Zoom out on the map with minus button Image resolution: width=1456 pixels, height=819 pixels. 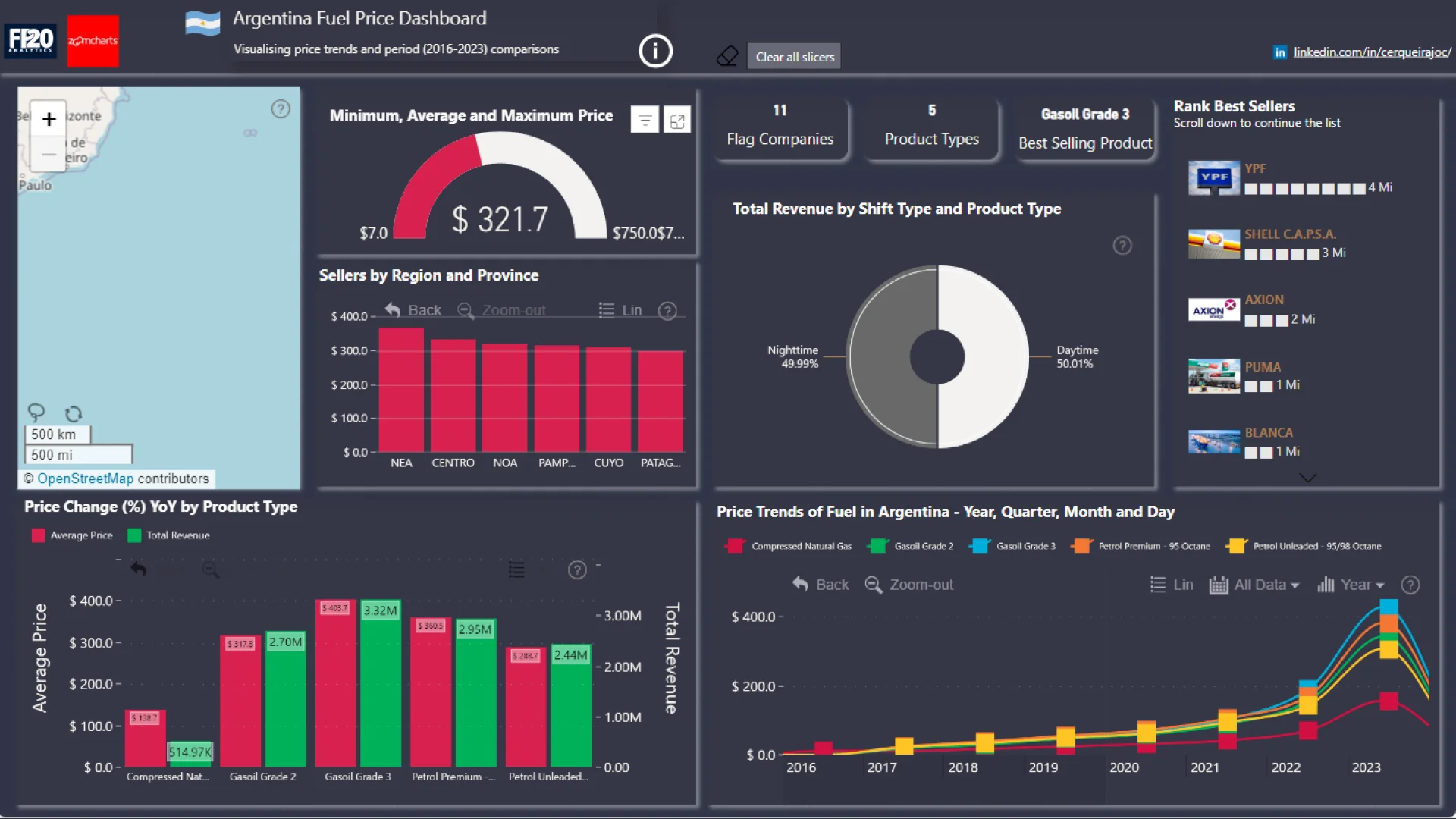pos(49,154)
